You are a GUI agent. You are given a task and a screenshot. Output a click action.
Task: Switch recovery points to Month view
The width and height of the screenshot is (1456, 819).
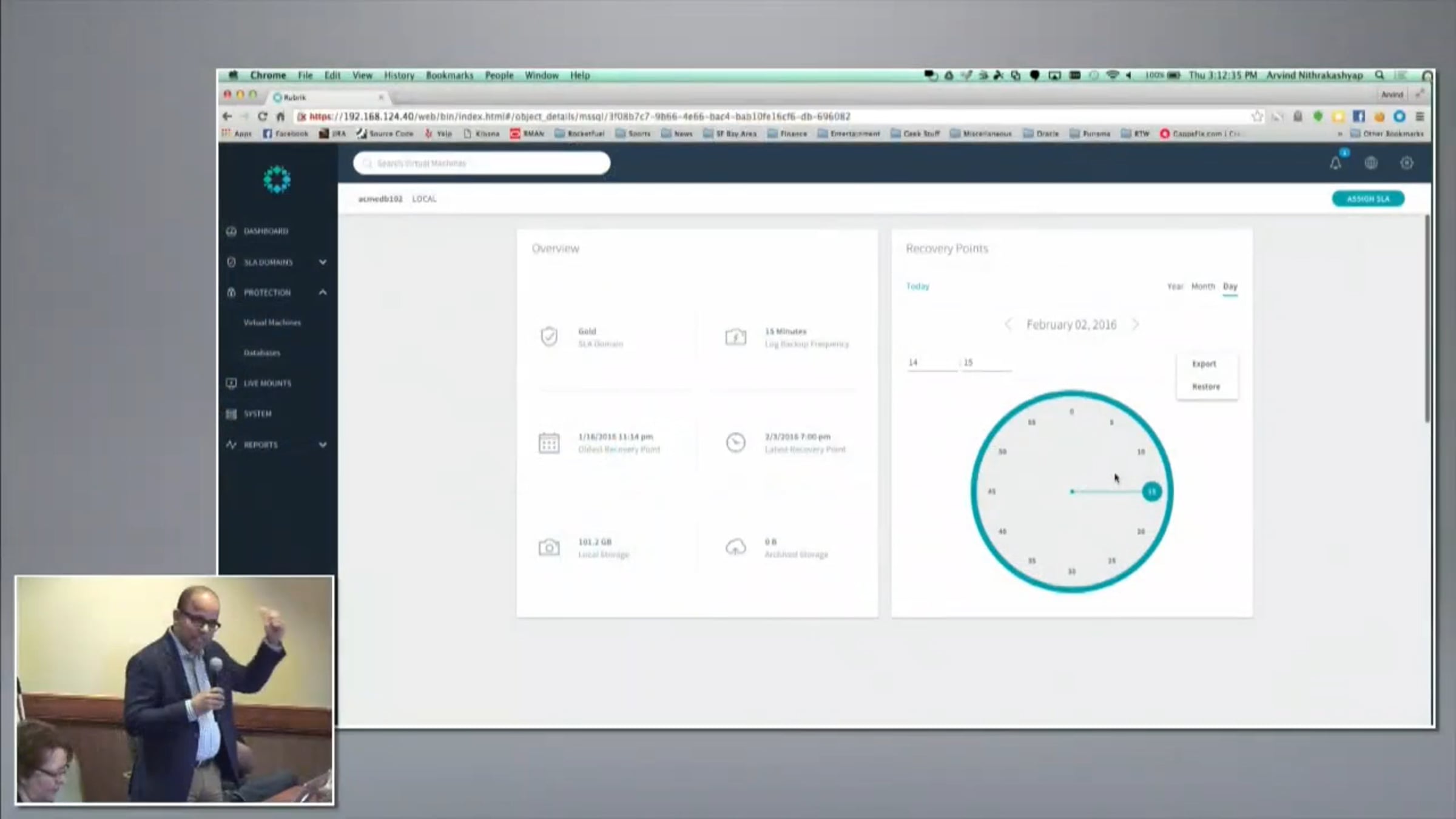tap(1202, 286)
